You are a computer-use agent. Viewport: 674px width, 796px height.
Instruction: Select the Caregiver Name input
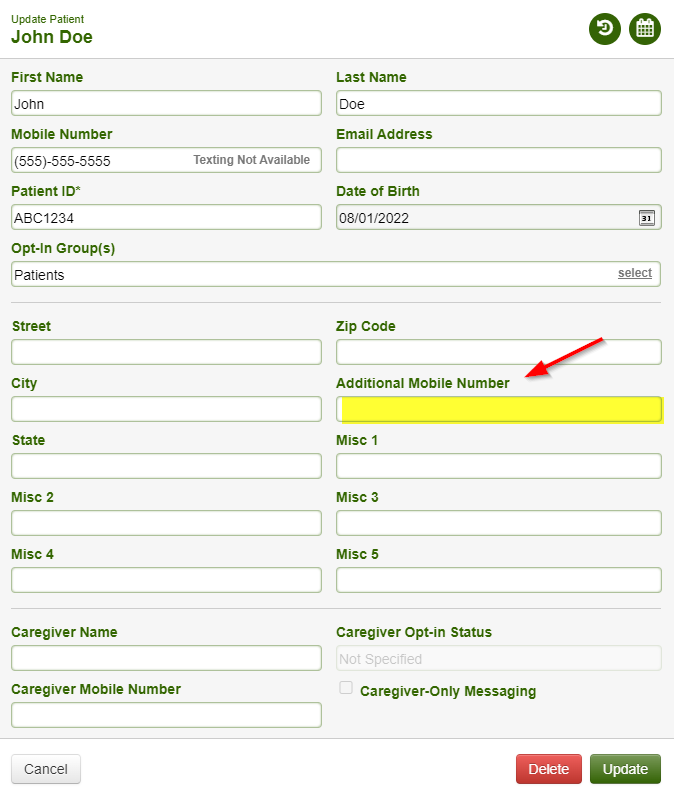(166, 658)
